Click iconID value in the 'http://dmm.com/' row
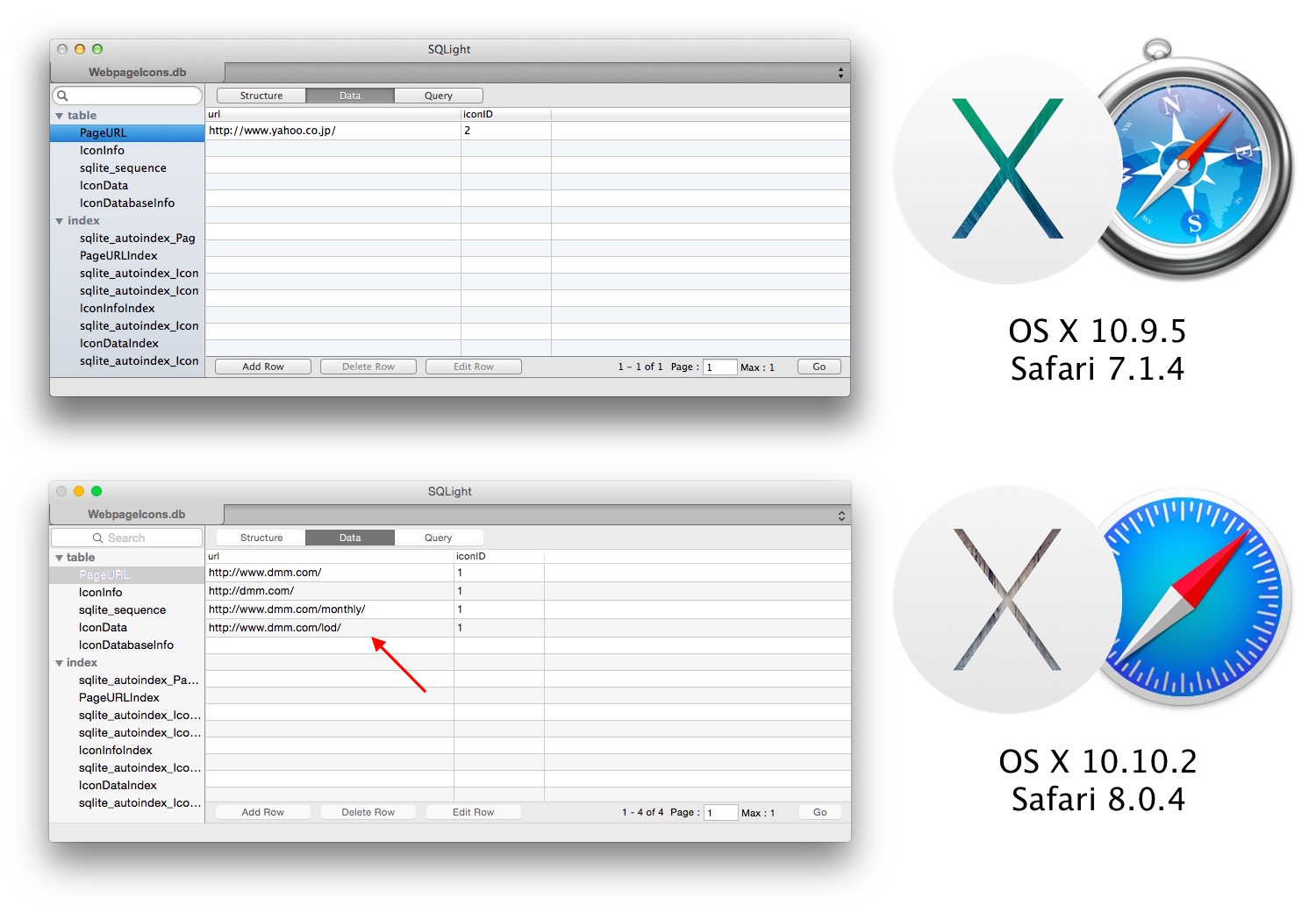Image resolution: width=1316 pixels, height=912 pixels. 499,591
